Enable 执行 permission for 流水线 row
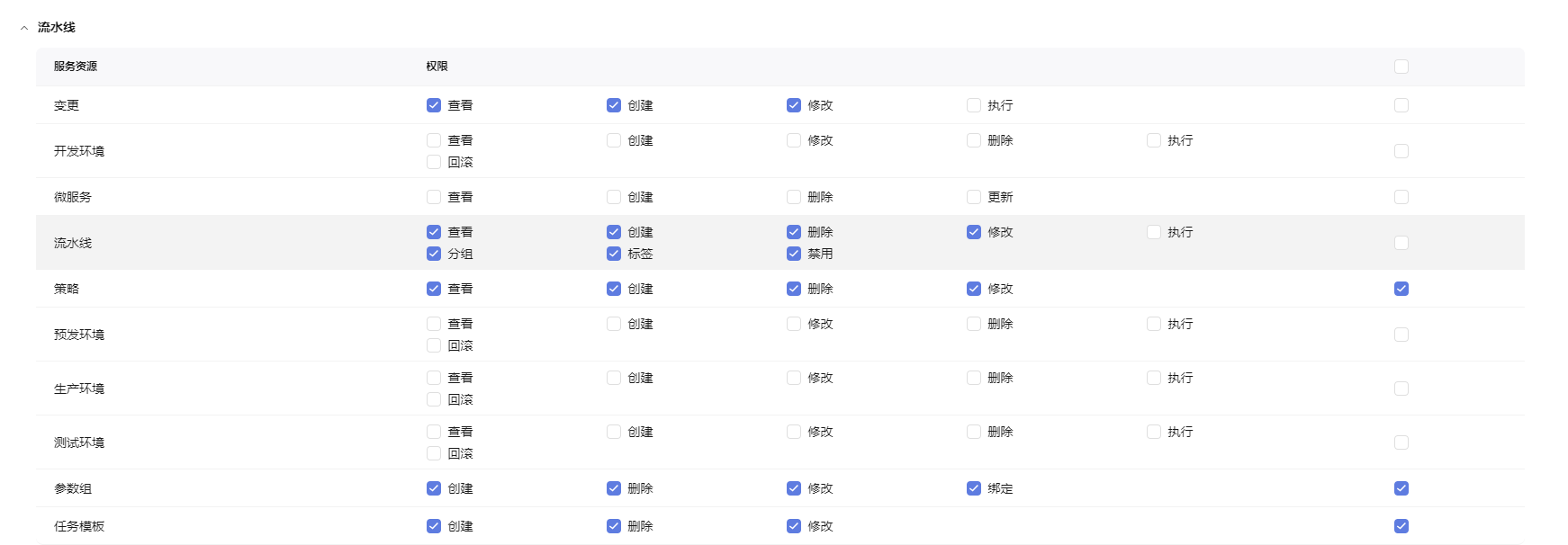The image size is (1568, 545). pos(1154,232)
